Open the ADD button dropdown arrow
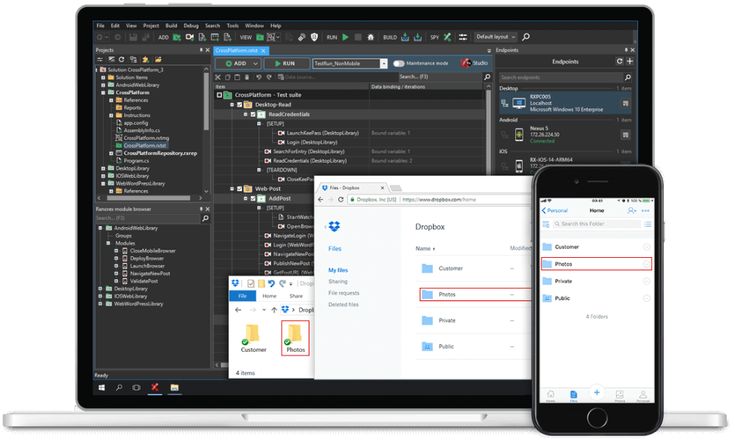Viewport: 735px width, 440px height. coord(255,63)
